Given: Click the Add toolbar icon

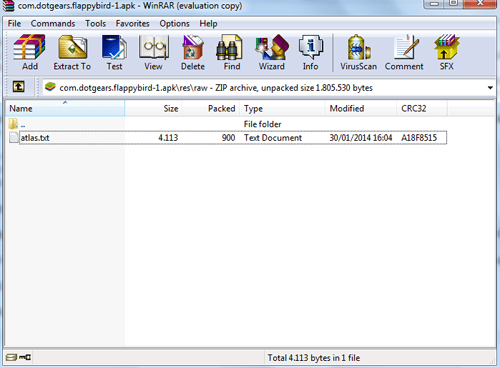Looking at the screenshot, I should (29, 52).
